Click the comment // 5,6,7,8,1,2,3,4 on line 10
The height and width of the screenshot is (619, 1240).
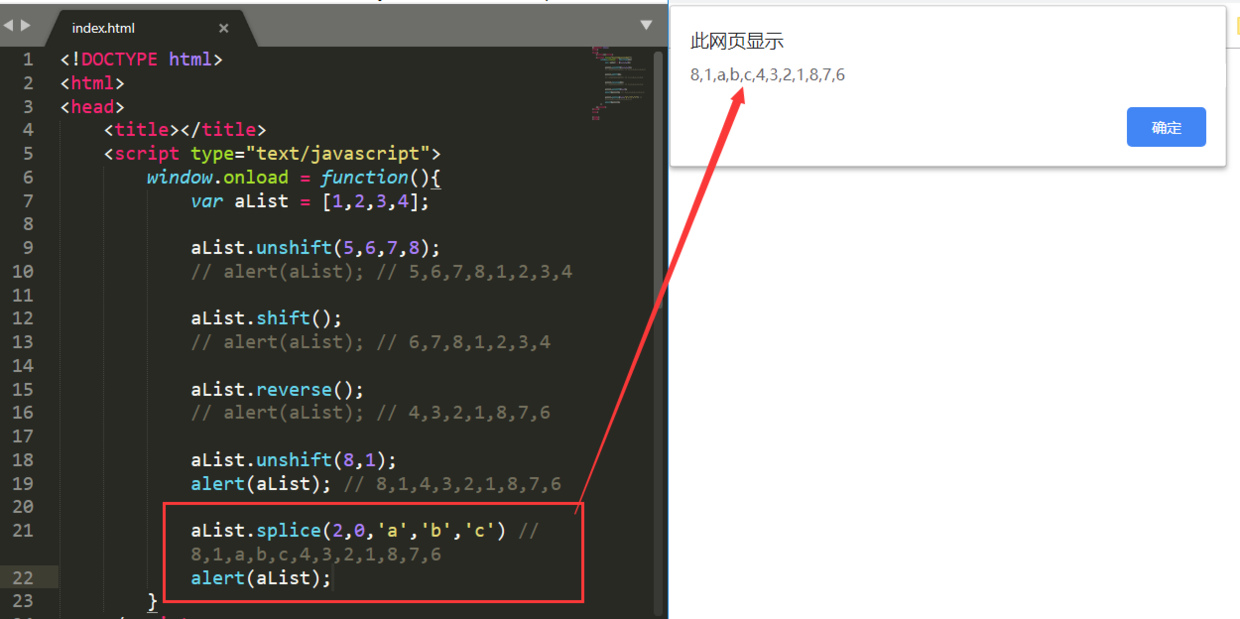coord(474,271)
